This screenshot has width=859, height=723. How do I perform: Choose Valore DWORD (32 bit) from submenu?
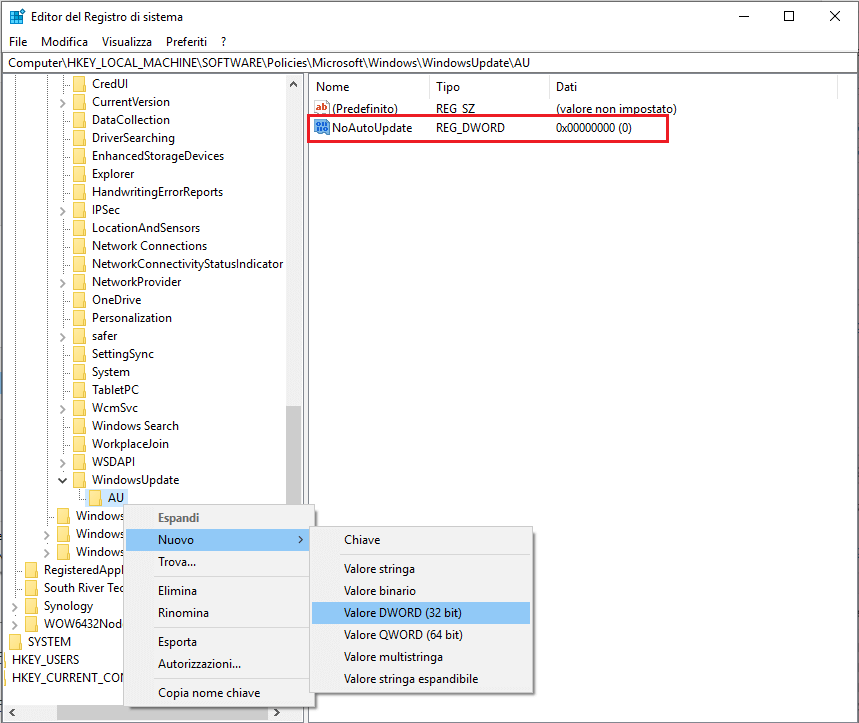[x=421, y=613]
